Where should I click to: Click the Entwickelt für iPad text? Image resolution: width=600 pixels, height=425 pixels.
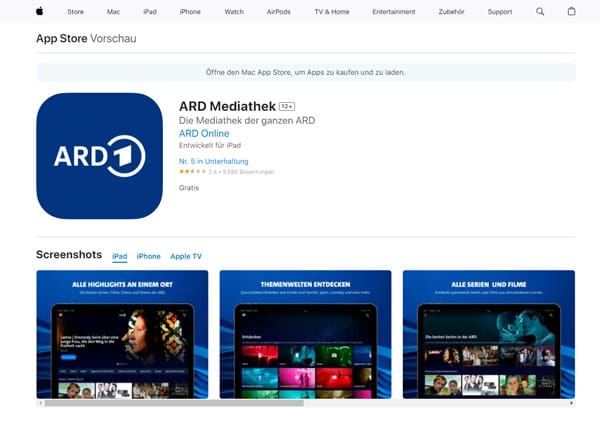click(x=210, y=145)
